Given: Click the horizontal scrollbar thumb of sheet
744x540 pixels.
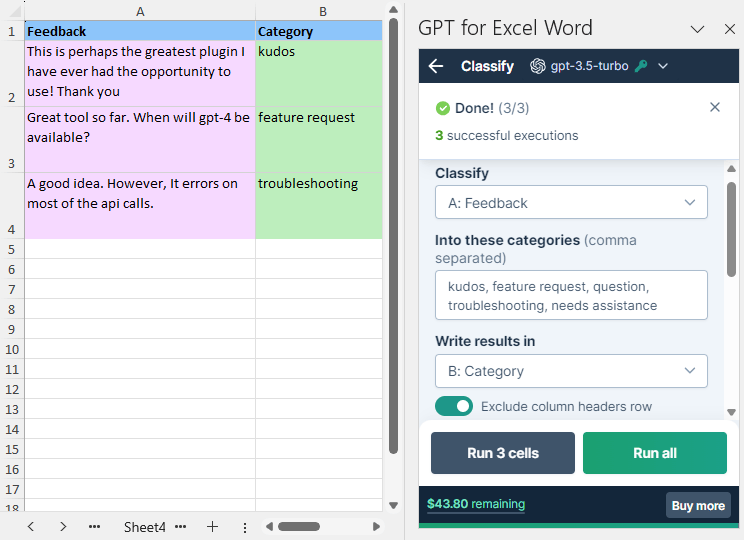Looking at the screenshot, I should pyautogui.click(x=298, y=526).
